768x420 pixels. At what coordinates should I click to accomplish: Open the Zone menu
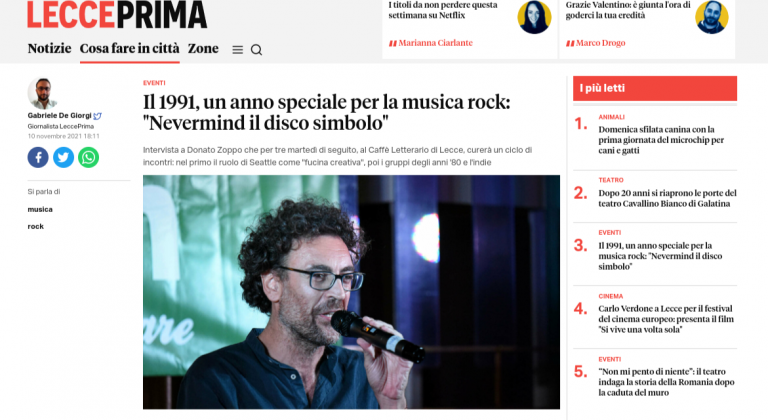coord(203,49)
